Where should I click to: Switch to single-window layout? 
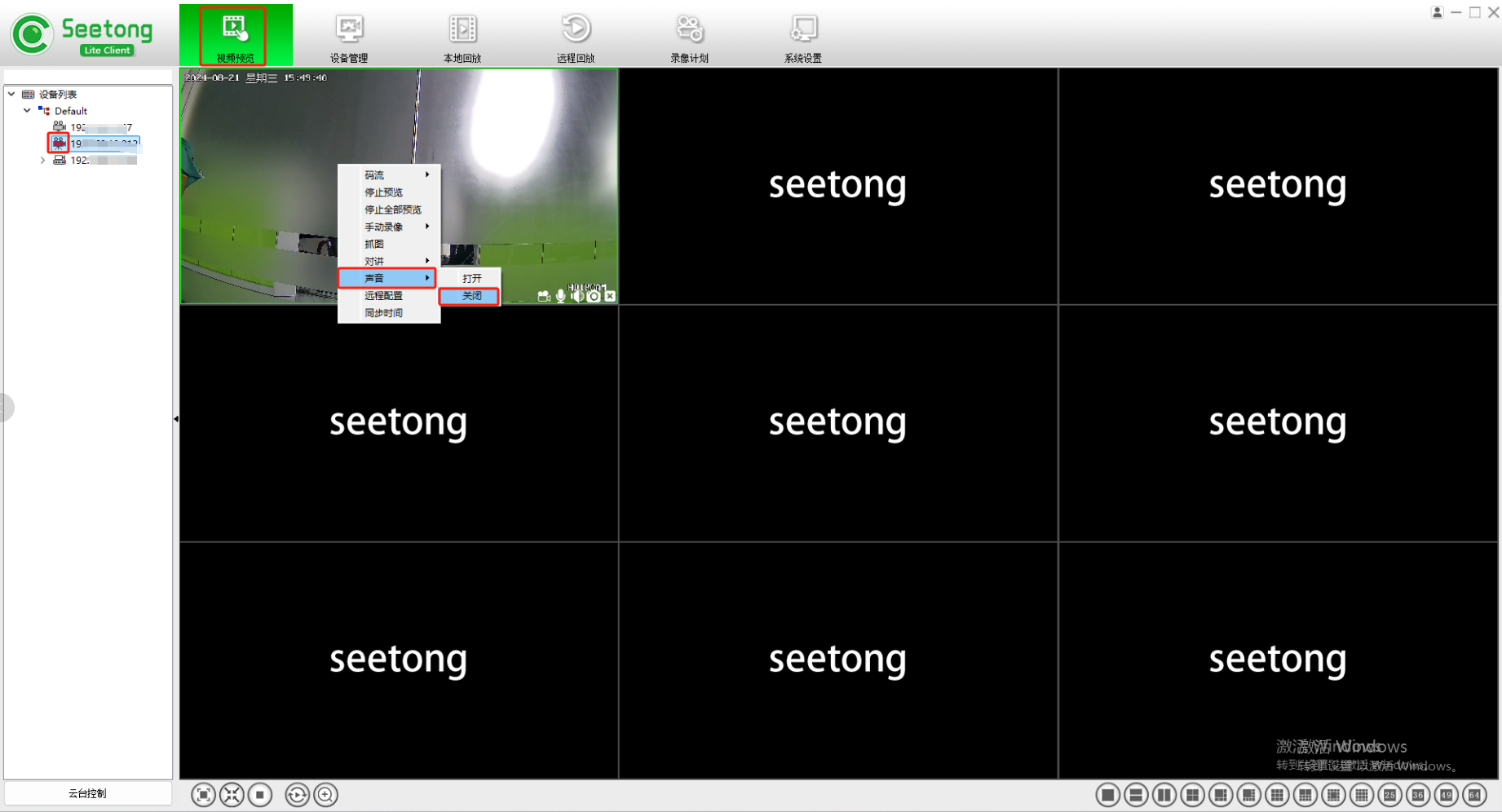(1107, 795)
